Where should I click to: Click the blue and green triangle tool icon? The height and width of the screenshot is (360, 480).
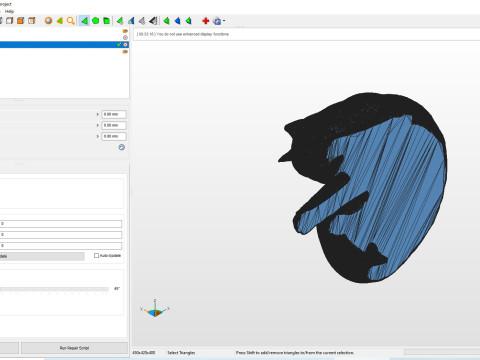131,21
